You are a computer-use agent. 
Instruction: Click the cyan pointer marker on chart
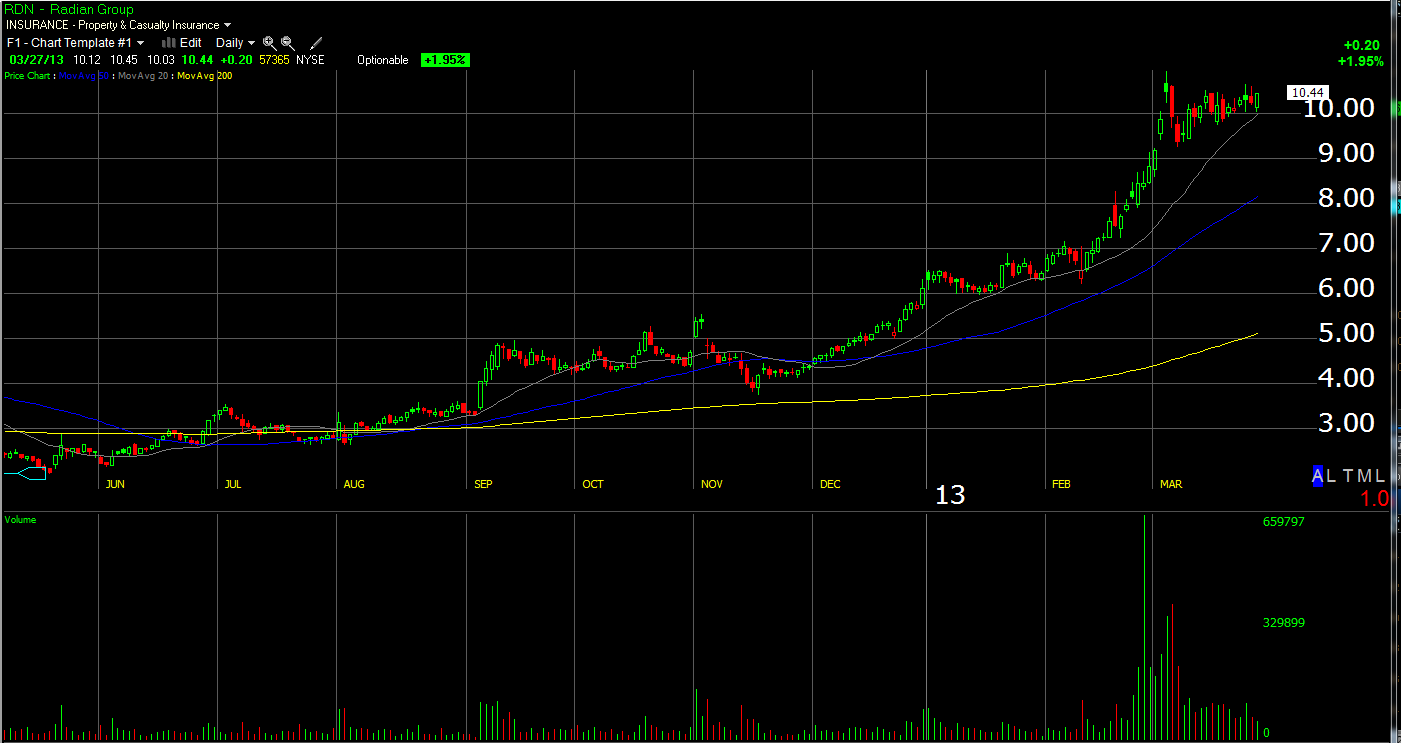pyautogui.click(x=26, y=474)
